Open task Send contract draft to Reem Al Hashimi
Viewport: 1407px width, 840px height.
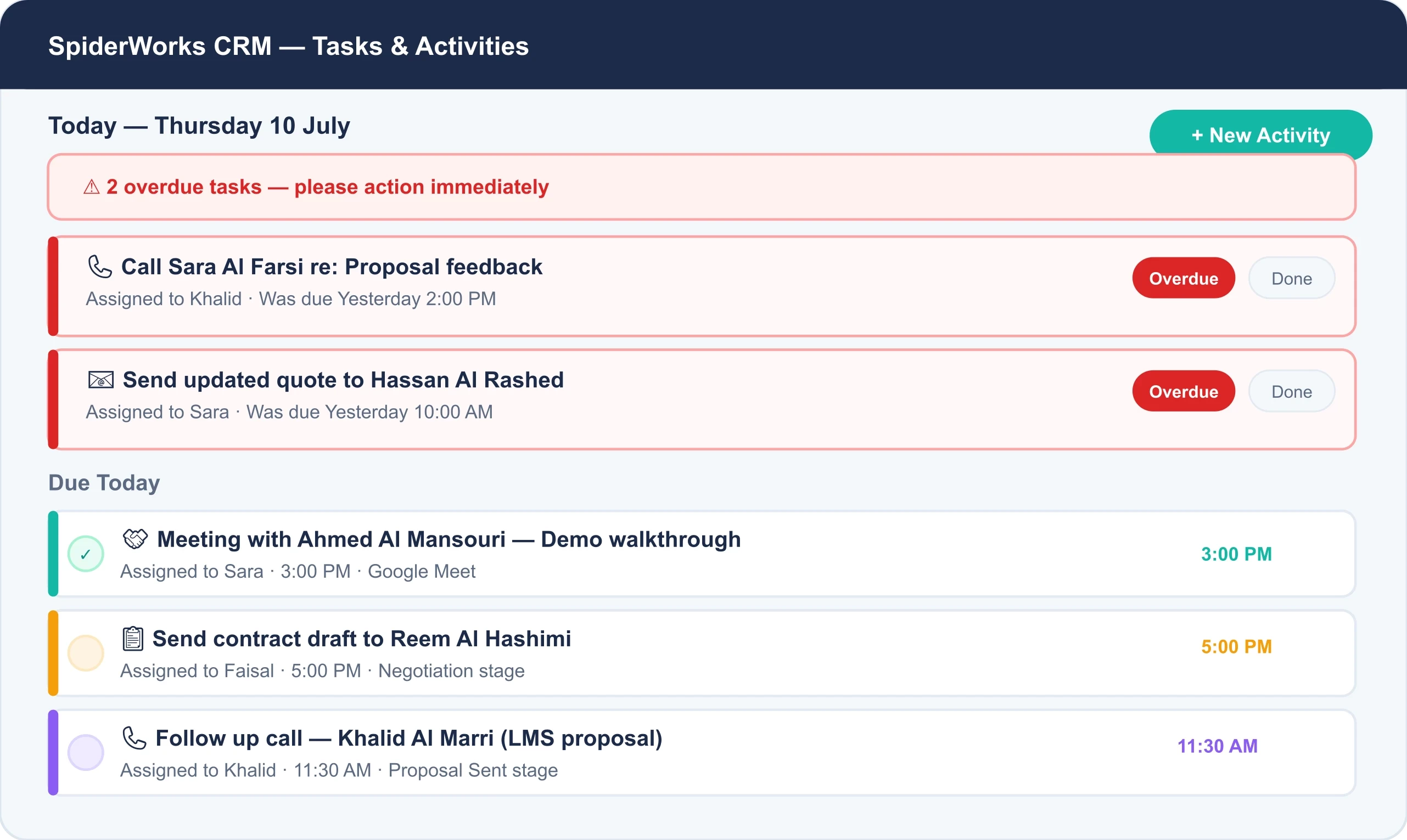702,653
